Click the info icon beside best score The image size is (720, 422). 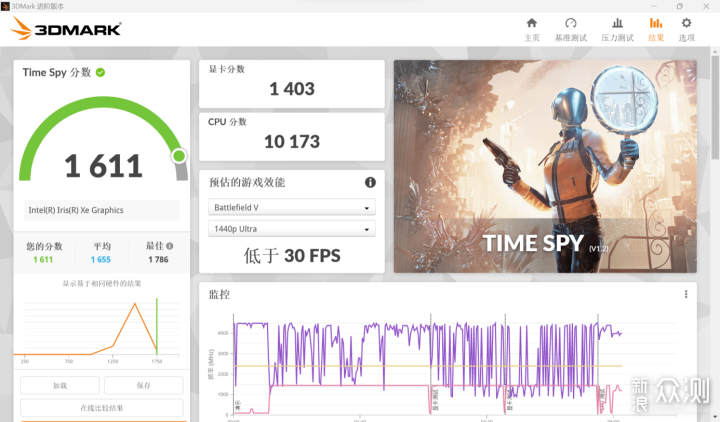170,246
